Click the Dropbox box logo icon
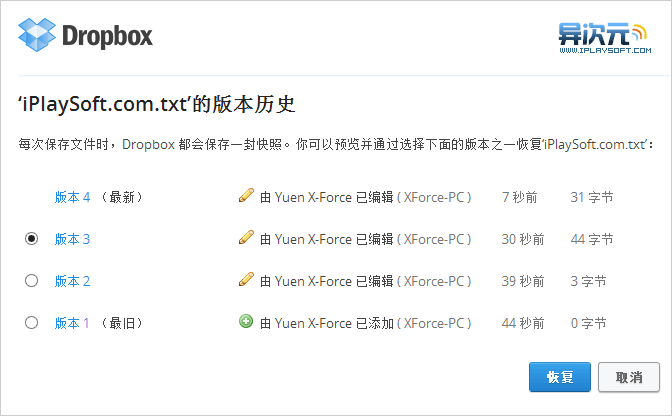Image resolution: width=672 pixels, height=416 pixels. (37, 35)
